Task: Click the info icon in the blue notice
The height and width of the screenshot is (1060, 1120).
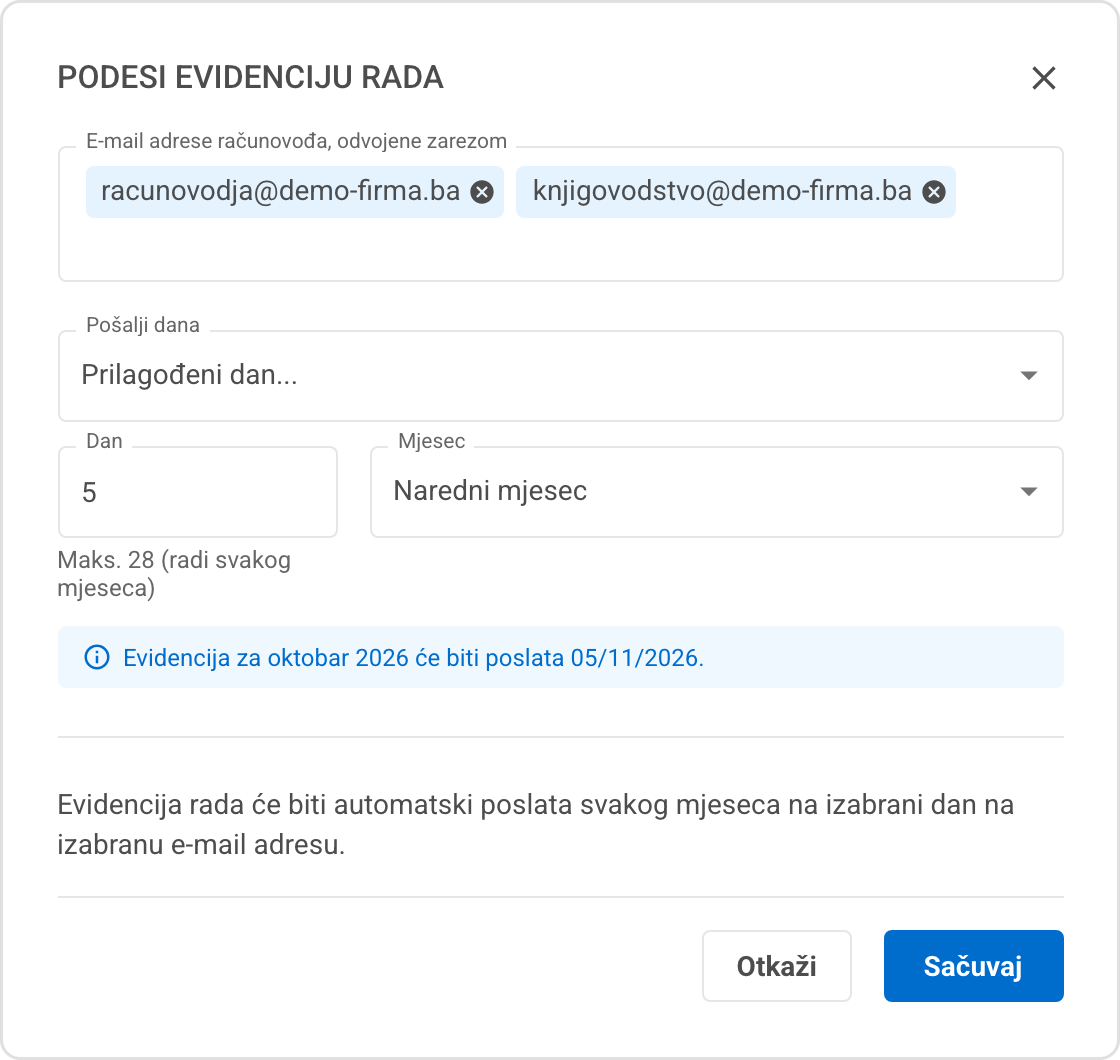Action: (x=97, y=657)
